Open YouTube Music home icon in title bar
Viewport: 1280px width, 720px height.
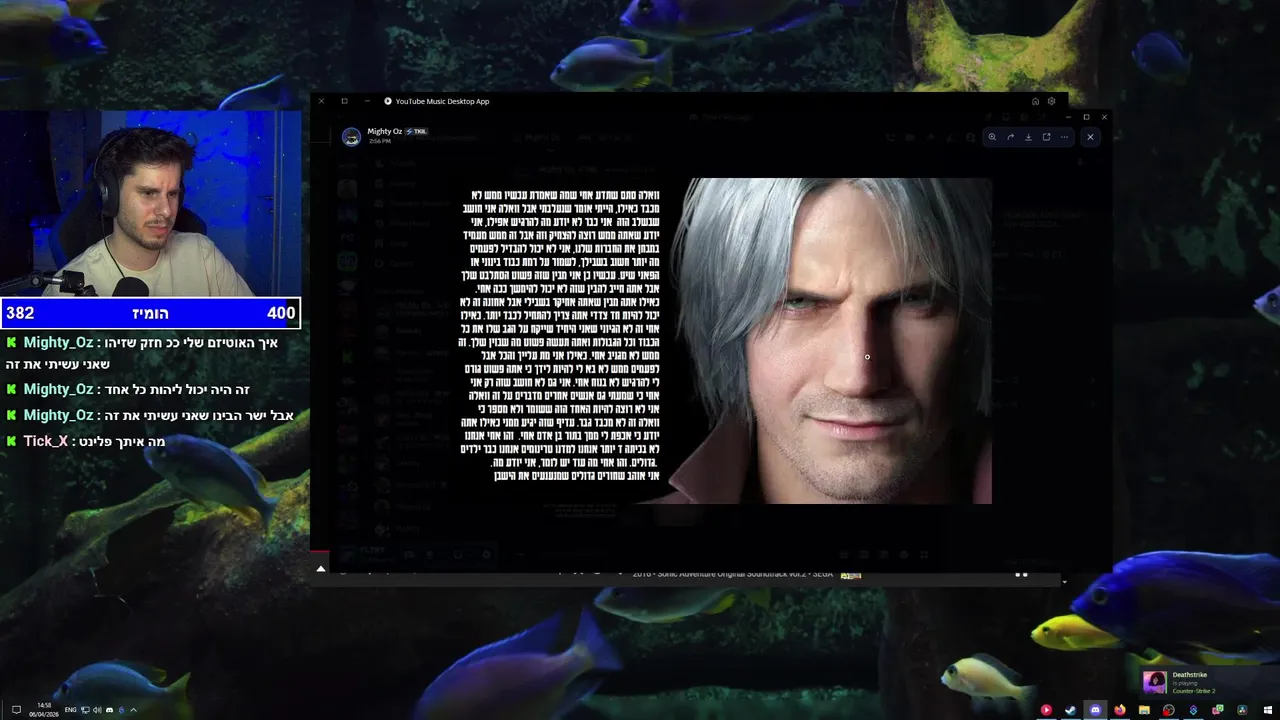(1035, 101)
